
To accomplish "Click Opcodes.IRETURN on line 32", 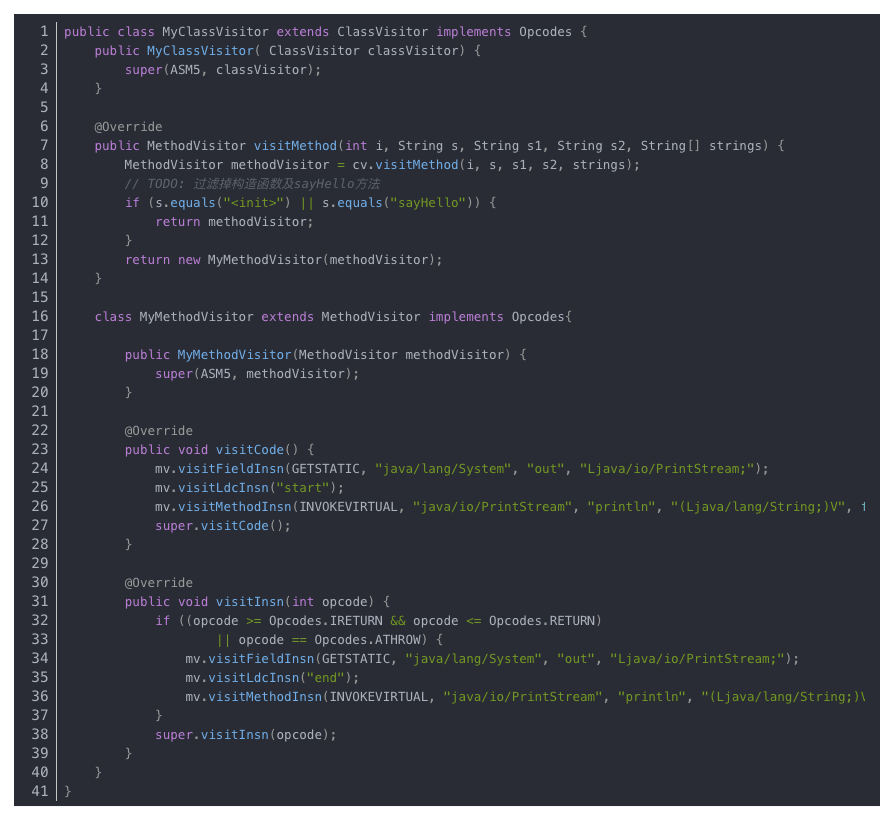I will [325, 621].
